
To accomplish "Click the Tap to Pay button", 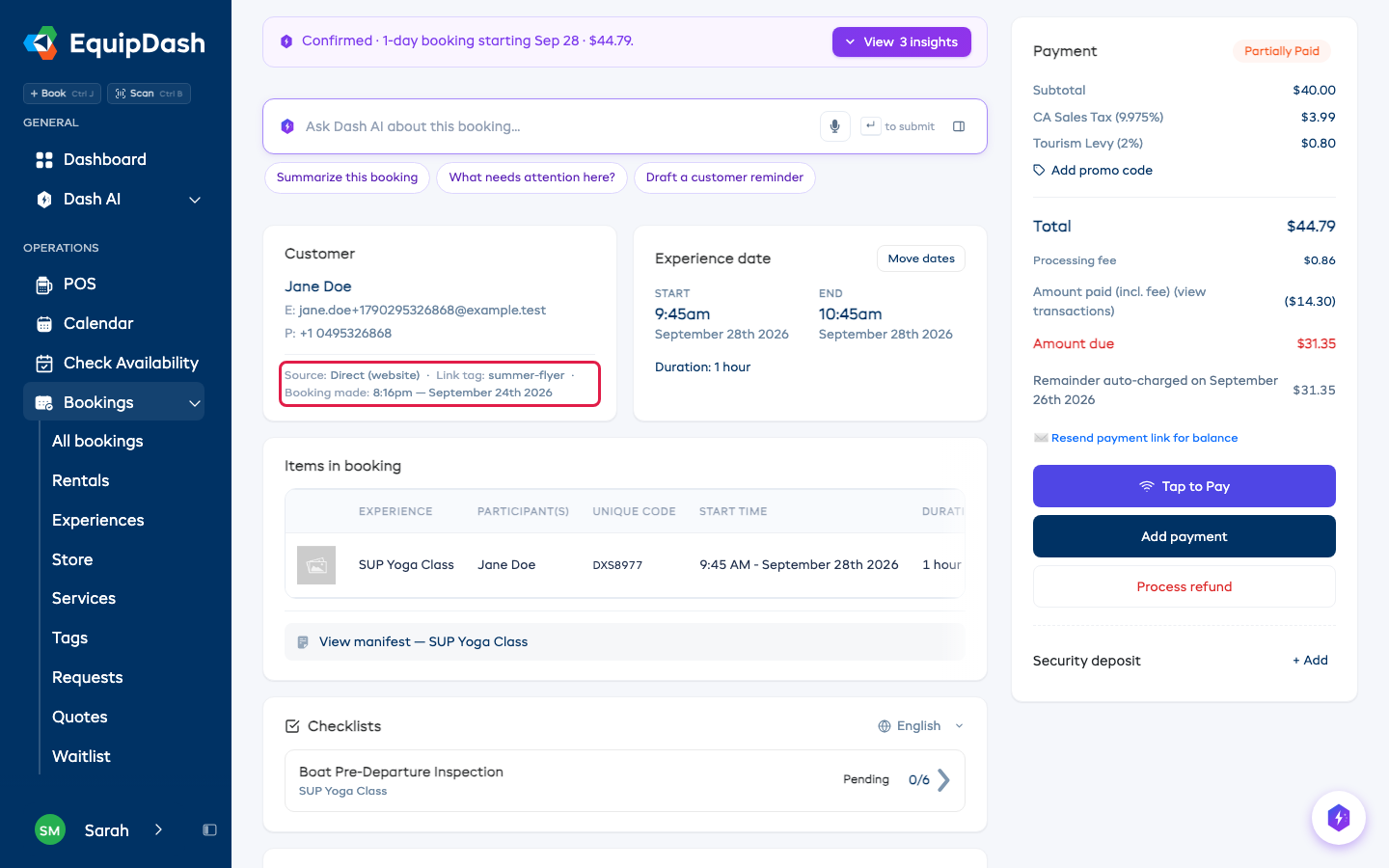I will 1185,486.
